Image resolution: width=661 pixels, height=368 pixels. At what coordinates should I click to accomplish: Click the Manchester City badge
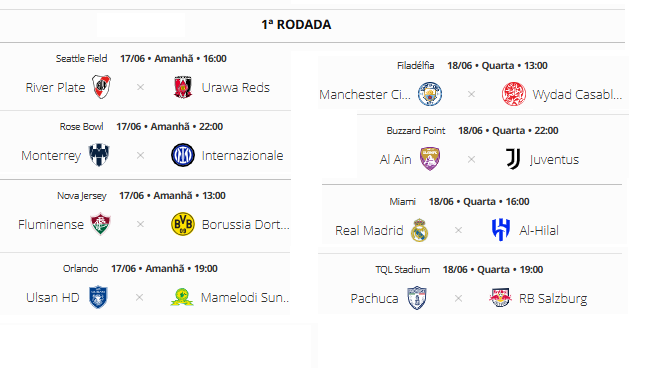(430, 94)
